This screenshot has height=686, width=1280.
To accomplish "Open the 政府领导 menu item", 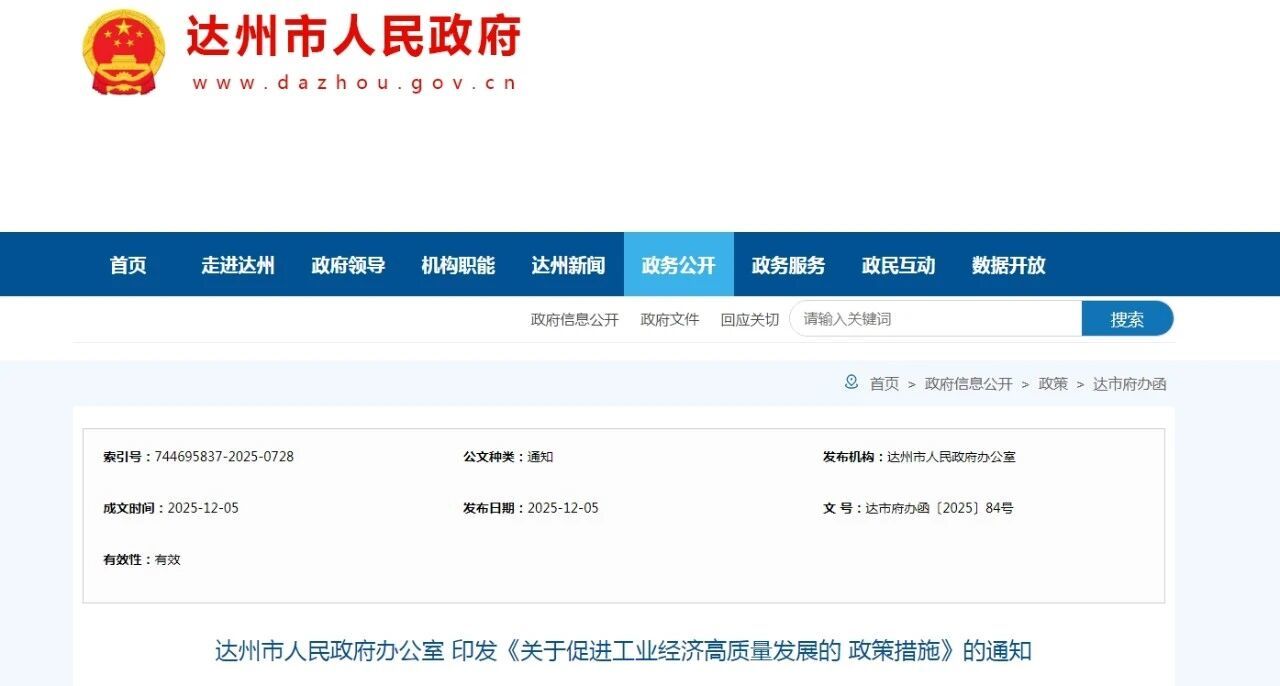I will tap(348, 265).
